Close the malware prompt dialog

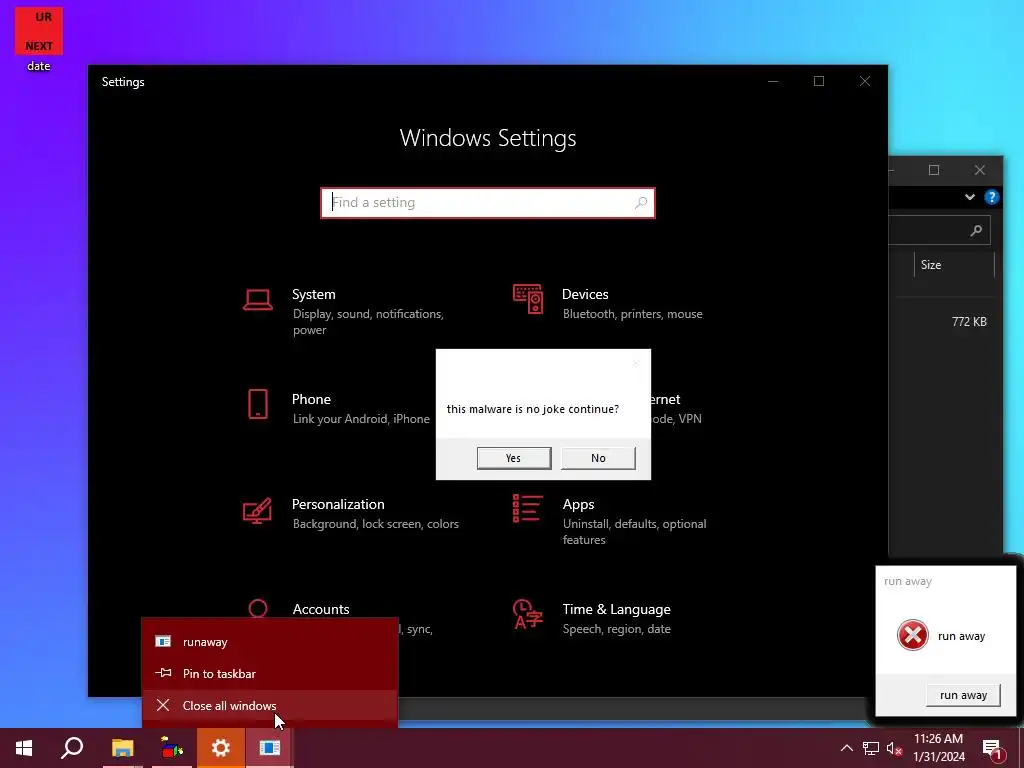(x=636, y=363)
